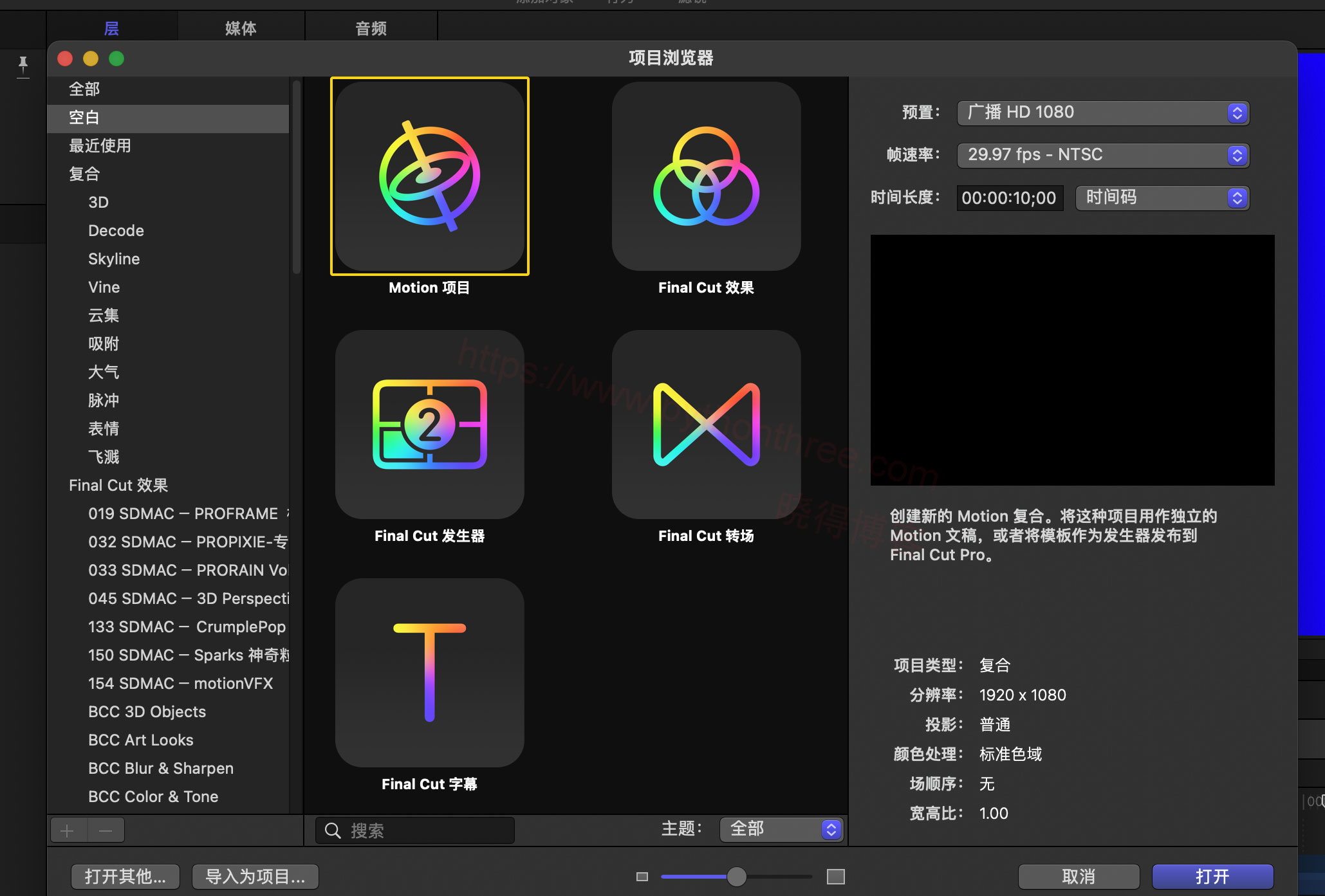Click the small thumbnail size icon

pyautogui.click(x=642, y=877)
